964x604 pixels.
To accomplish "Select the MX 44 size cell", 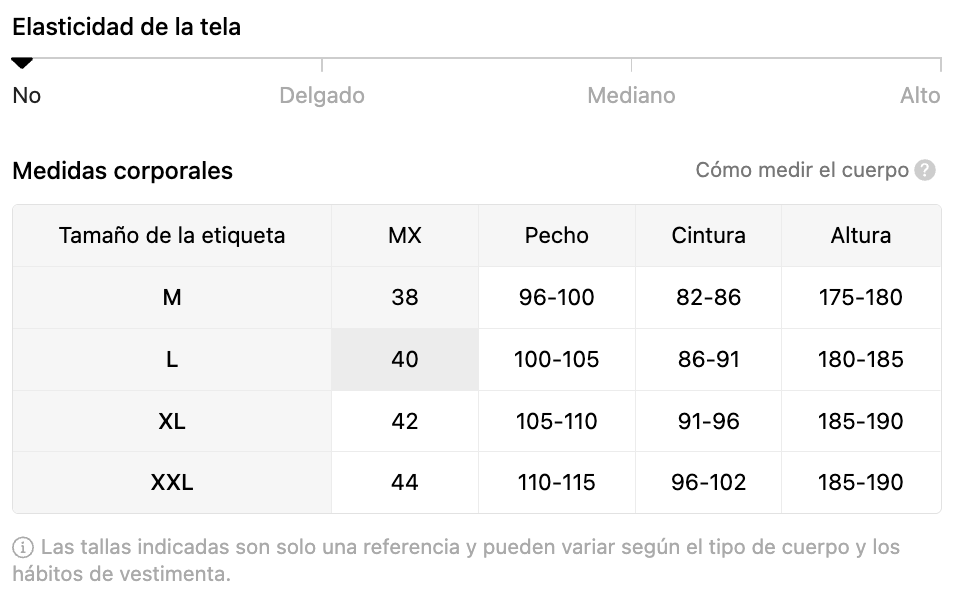I will [x=405, y=483].
